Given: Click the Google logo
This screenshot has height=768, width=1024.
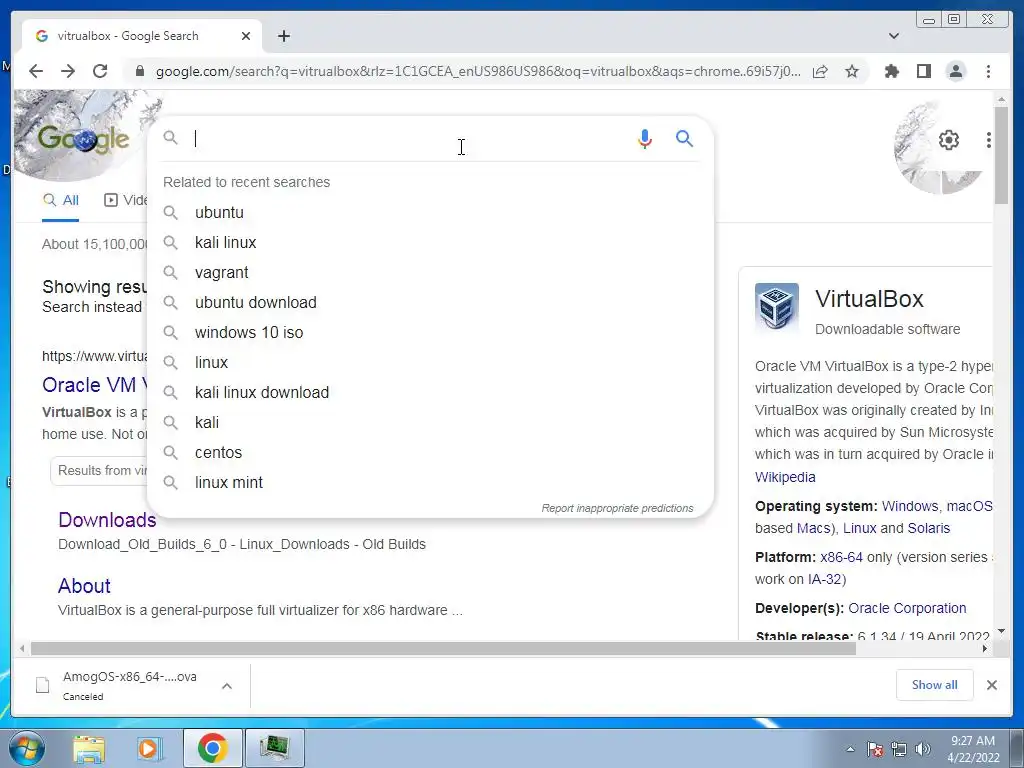Looking at the screenshot, I should [x=83, y=138].
